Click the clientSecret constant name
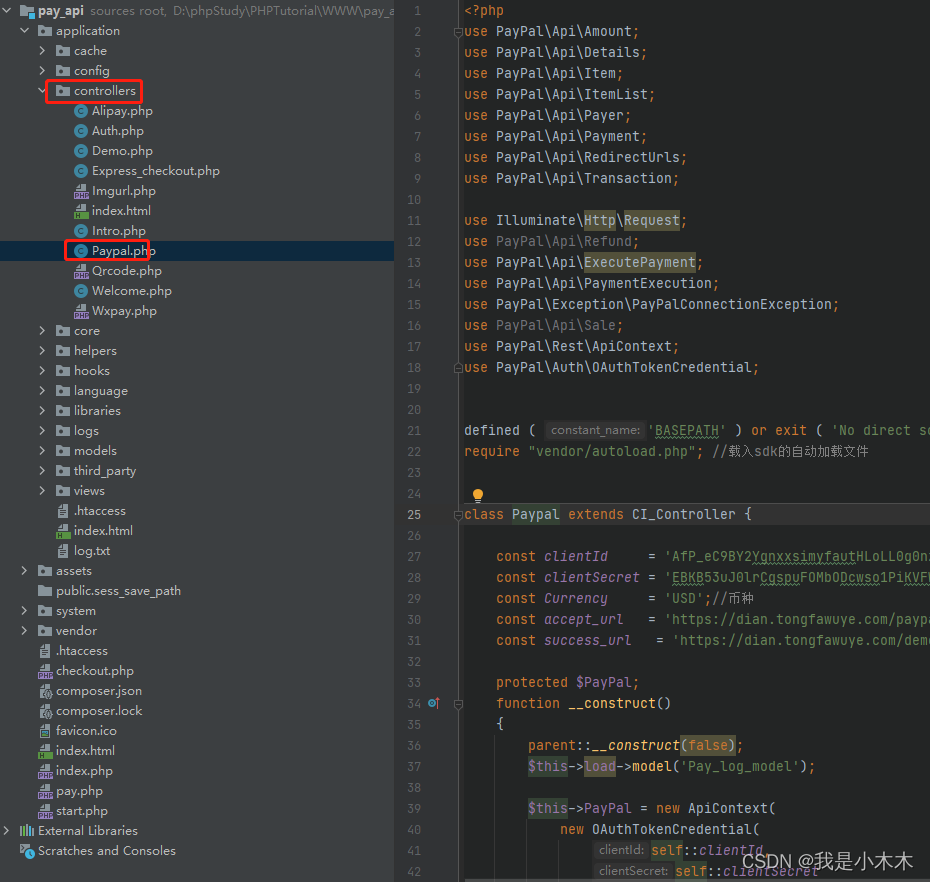This screenshot has width=930, height=882. (x=591, y=577)
